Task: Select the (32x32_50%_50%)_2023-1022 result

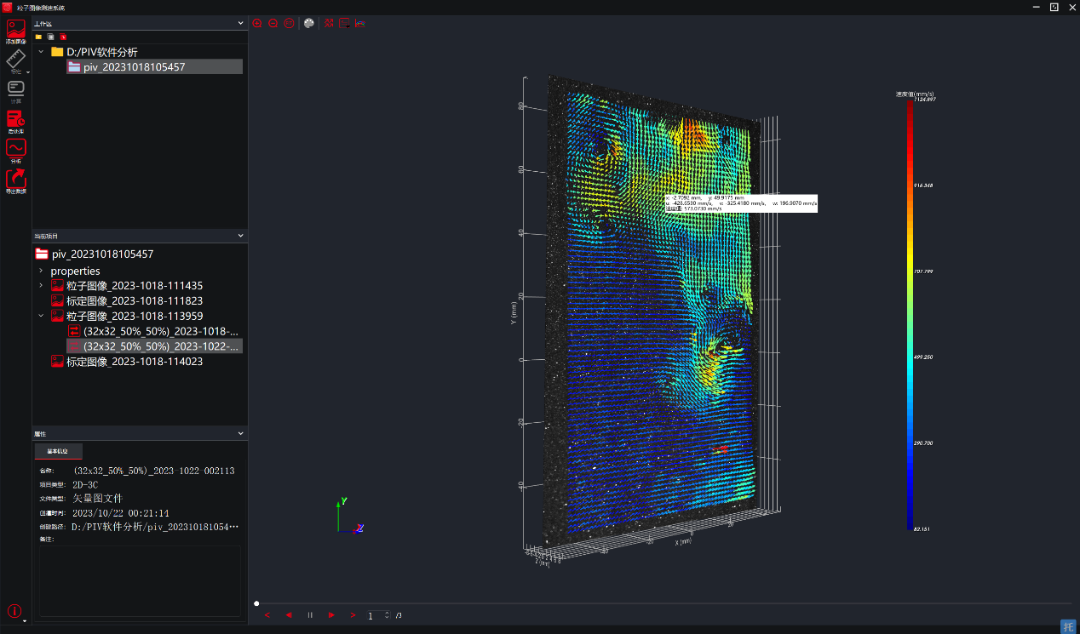Action: point(154,347)
